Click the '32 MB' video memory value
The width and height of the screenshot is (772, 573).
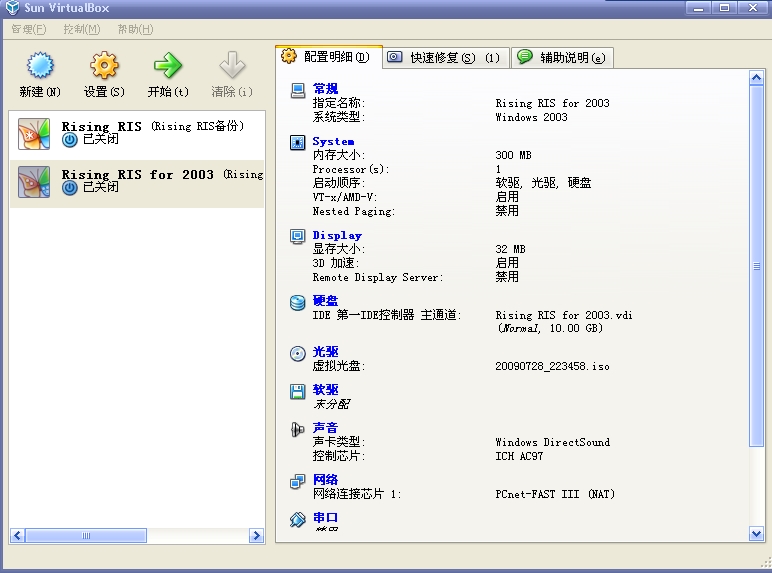pos(510,249)
